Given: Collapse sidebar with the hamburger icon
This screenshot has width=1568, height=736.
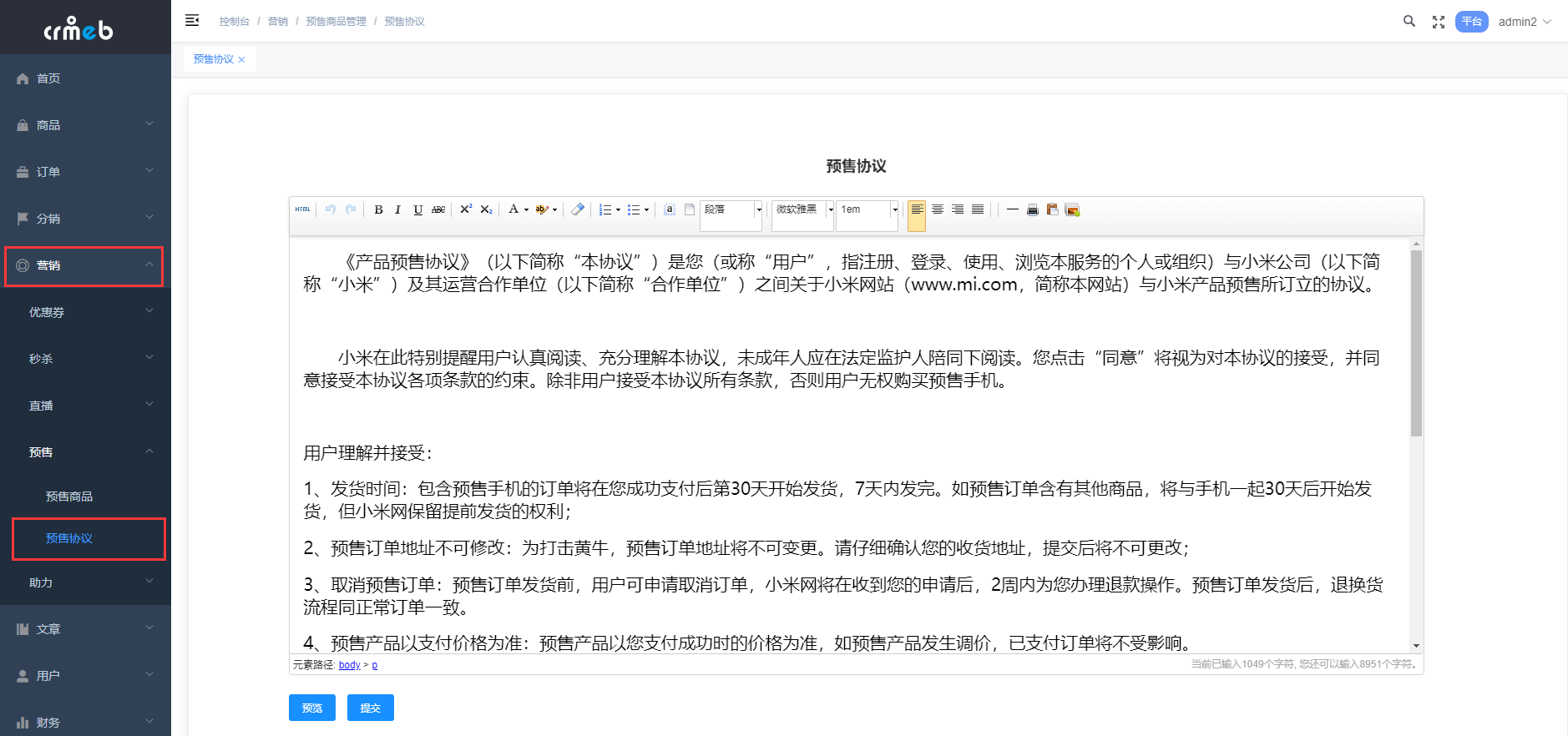Looking at the screenshot, I should point(192,21).
